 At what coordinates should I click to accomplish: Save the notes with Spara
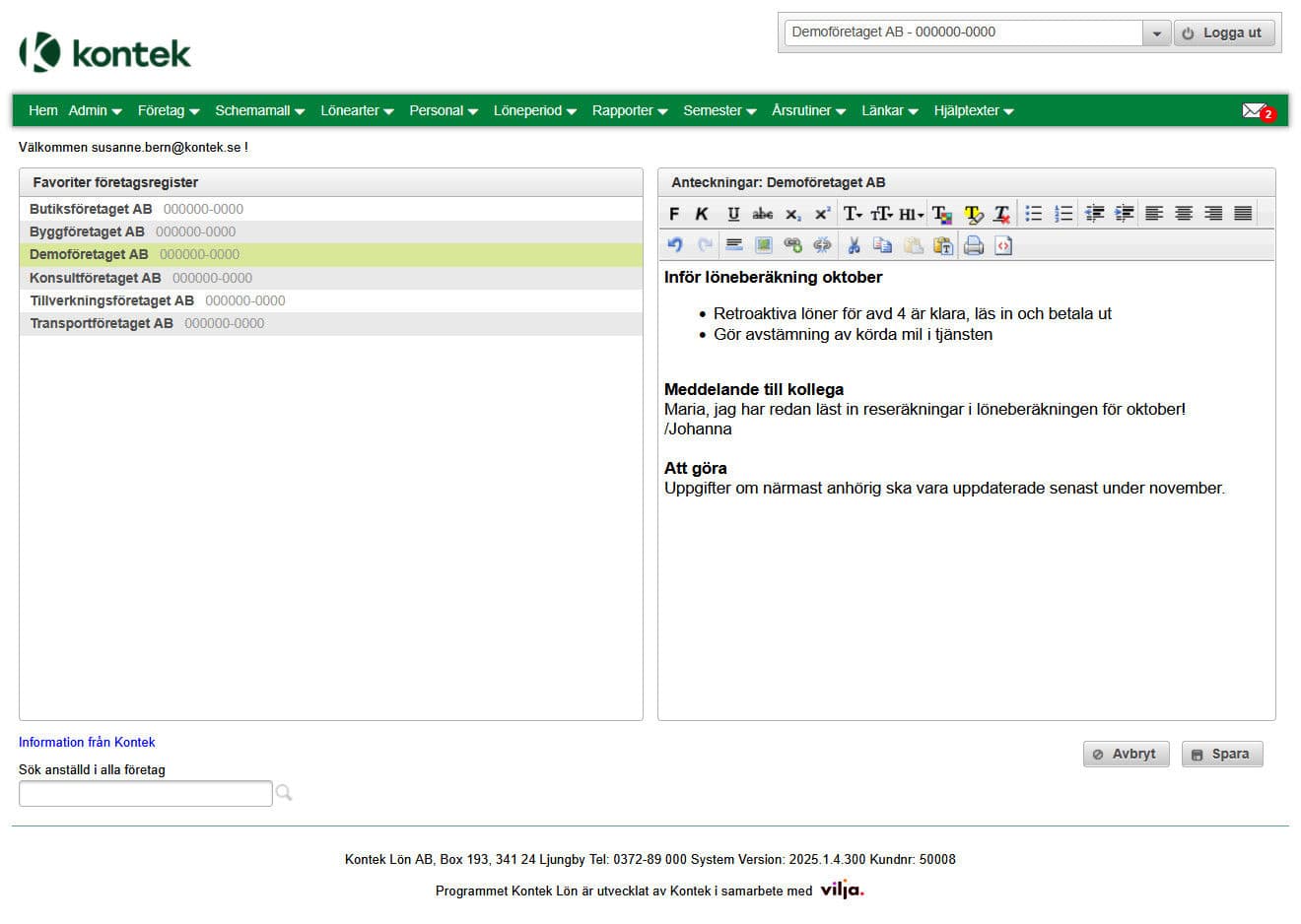[x=1222, y=755]
